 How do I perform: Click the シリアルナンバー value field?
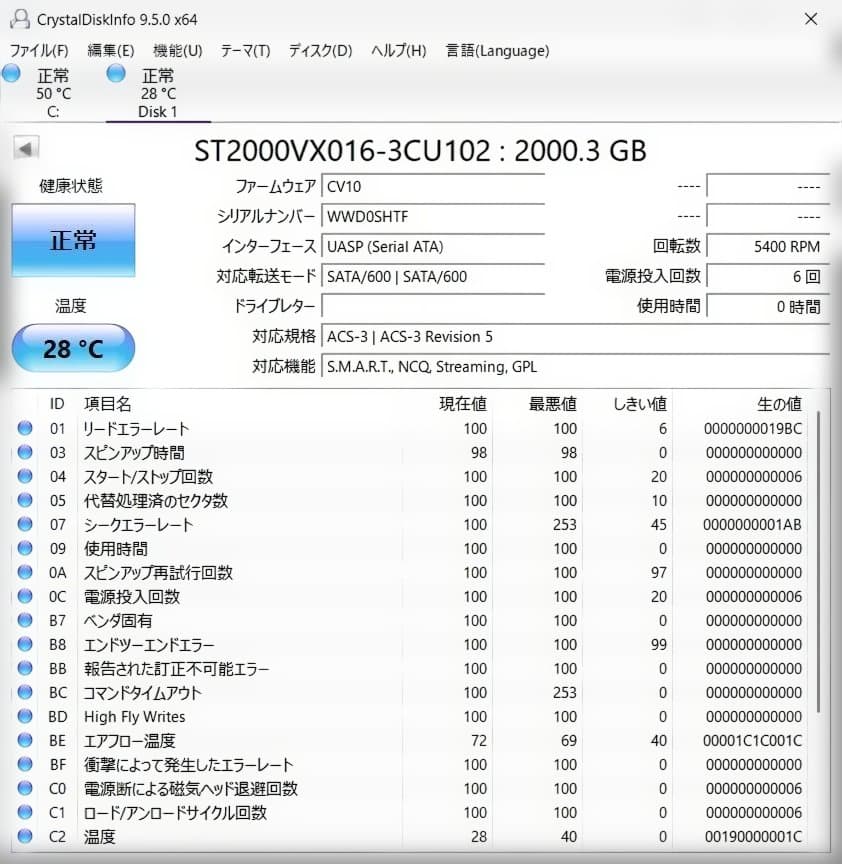pos(433,217)
